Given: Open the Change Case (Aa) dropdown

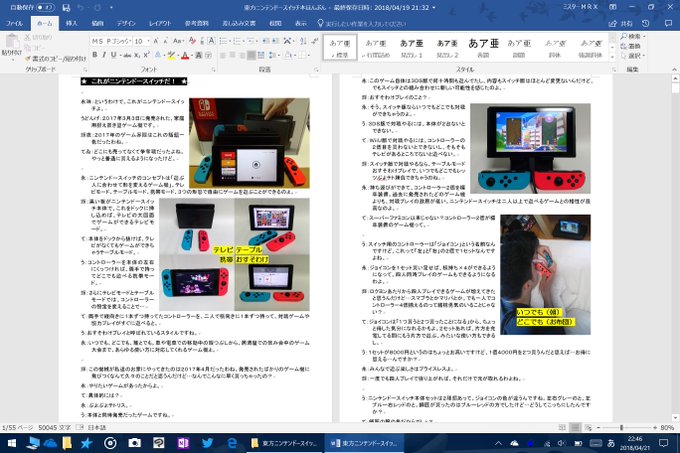Looking at the screenshot, I should point(178,41).
